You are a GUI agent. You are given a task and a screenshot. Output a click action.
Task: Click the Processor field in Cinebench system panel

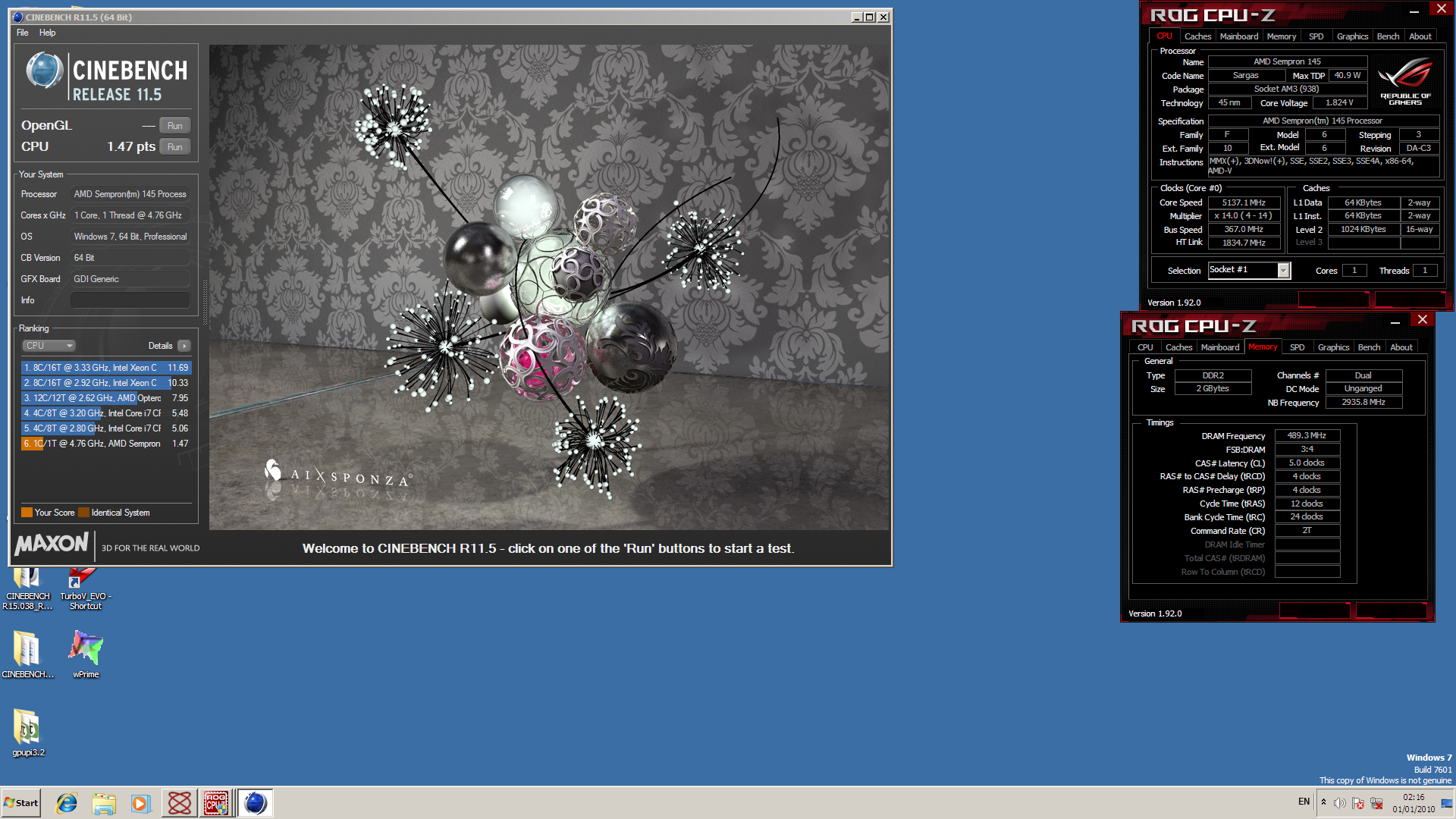(130, 194)
